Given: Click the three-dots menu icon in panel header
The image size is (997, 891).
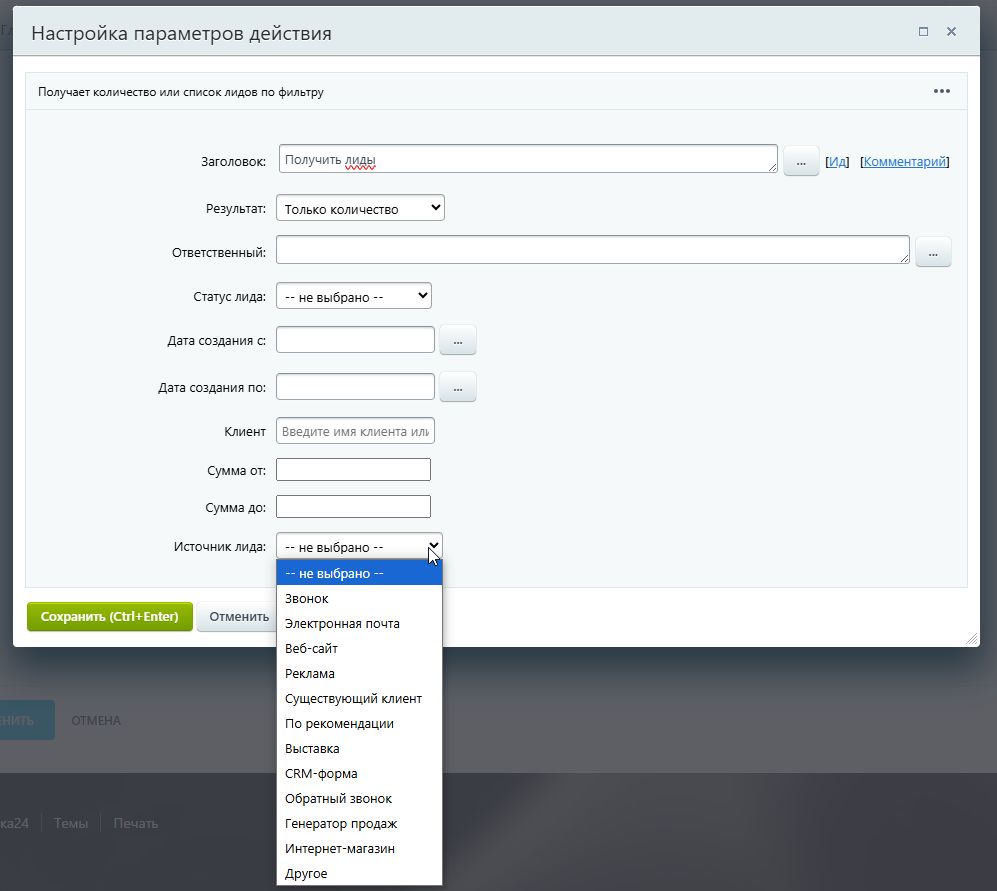Looking at the screenshot, I should pos(941,91).
